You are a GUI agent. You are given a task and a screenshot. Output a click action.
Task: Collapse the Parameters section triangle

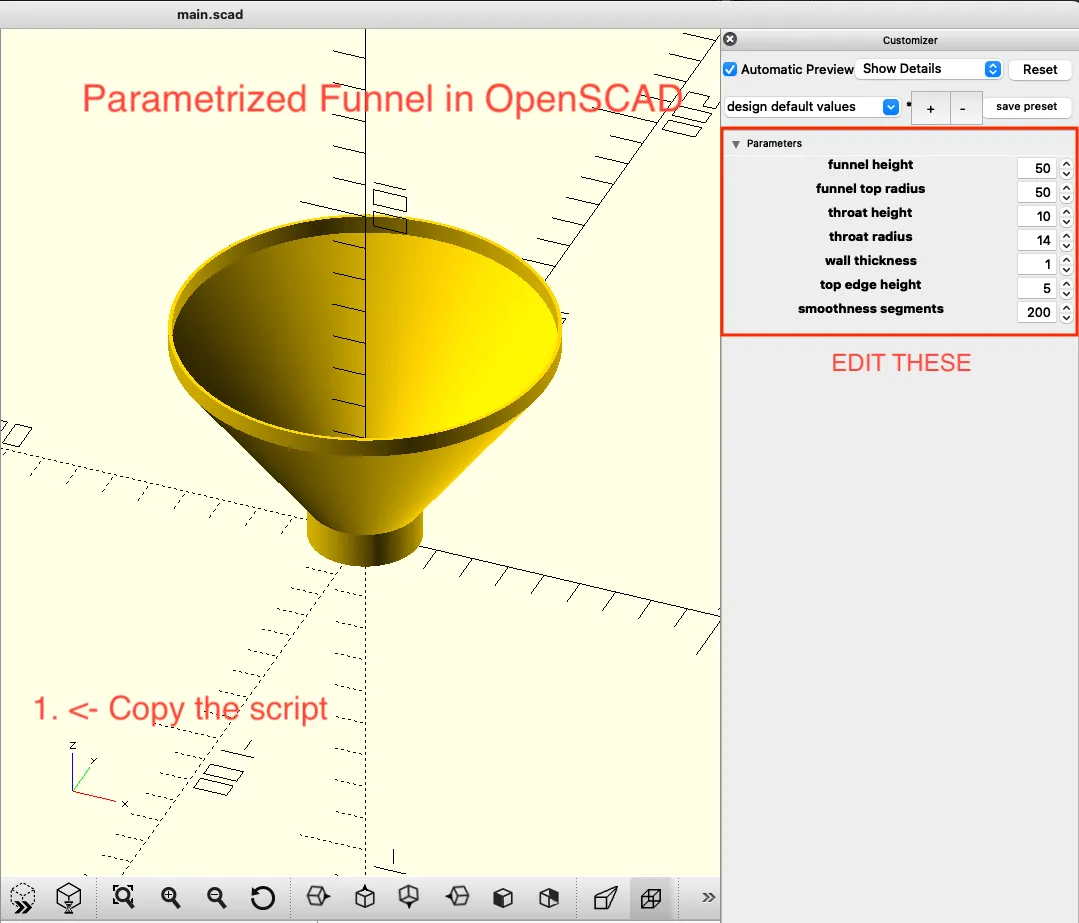point(736,144)
